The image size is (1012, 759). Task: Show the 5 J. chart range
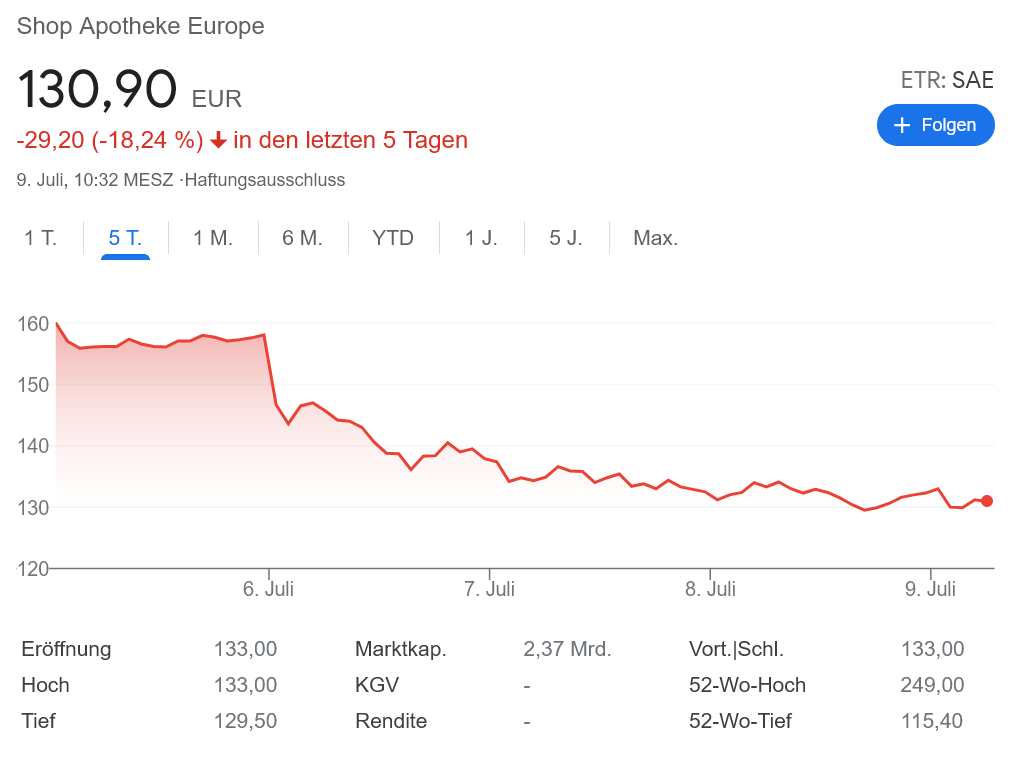coord(566,238)
